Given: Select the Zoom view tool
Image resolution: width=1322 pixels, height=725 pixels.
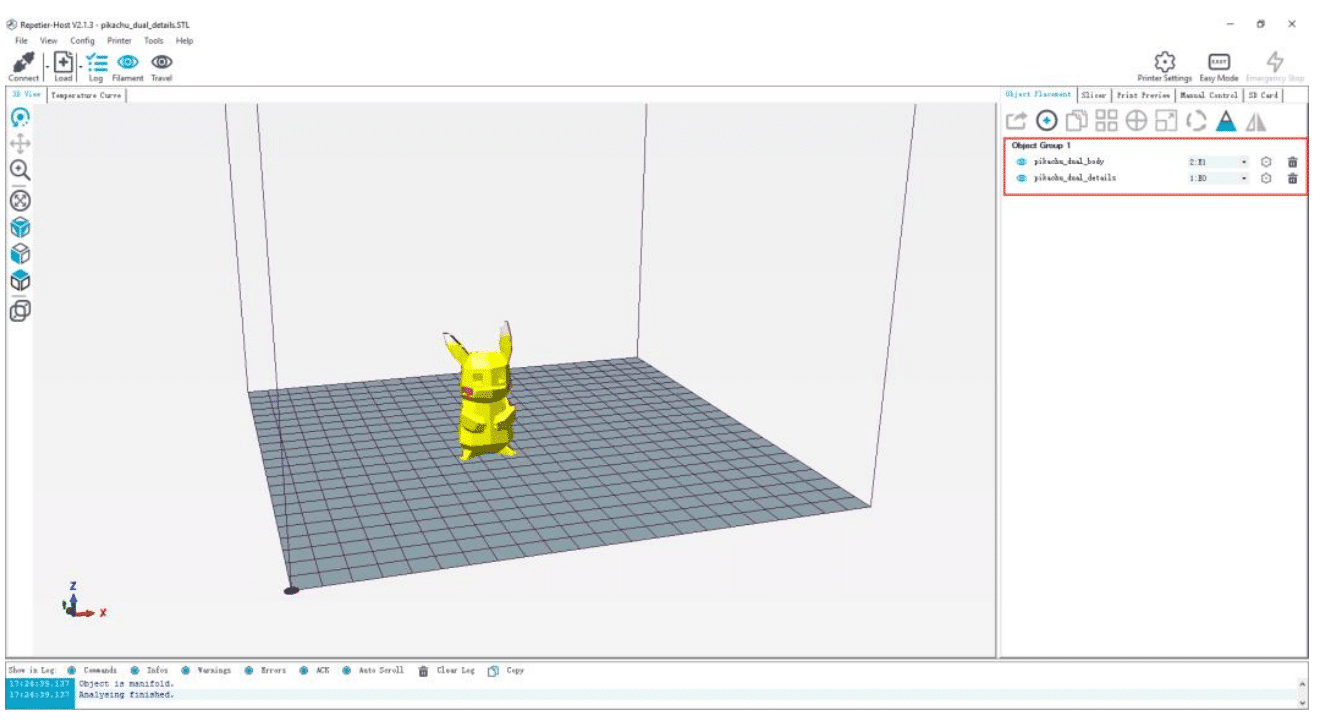Looking at the screenshot, I should point(19,171).
